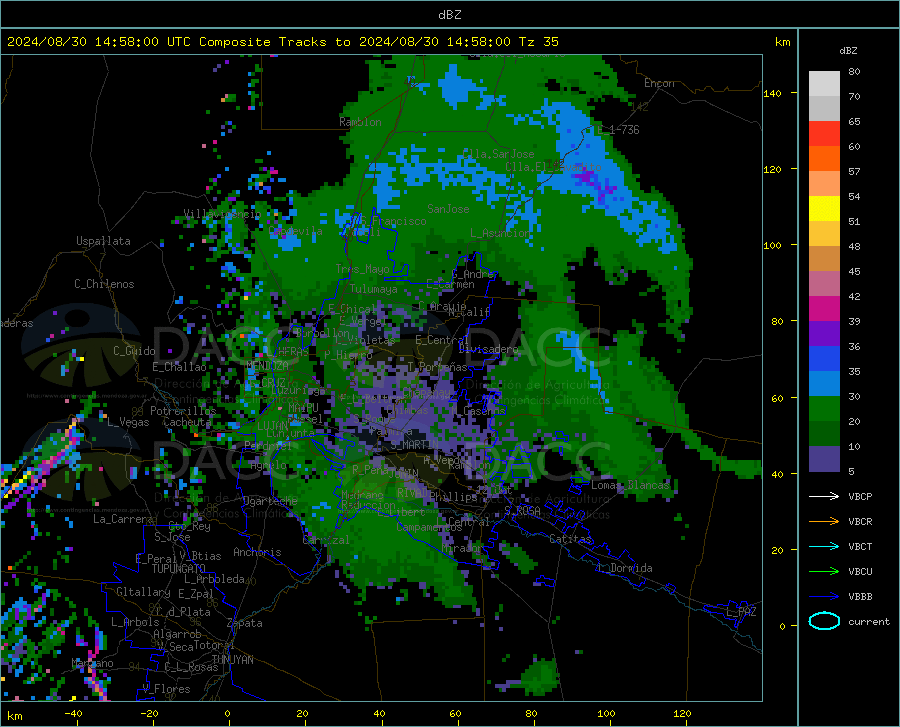Click the S_MARTIN place label
The image size is (900, 727).
tap(414, 445)
